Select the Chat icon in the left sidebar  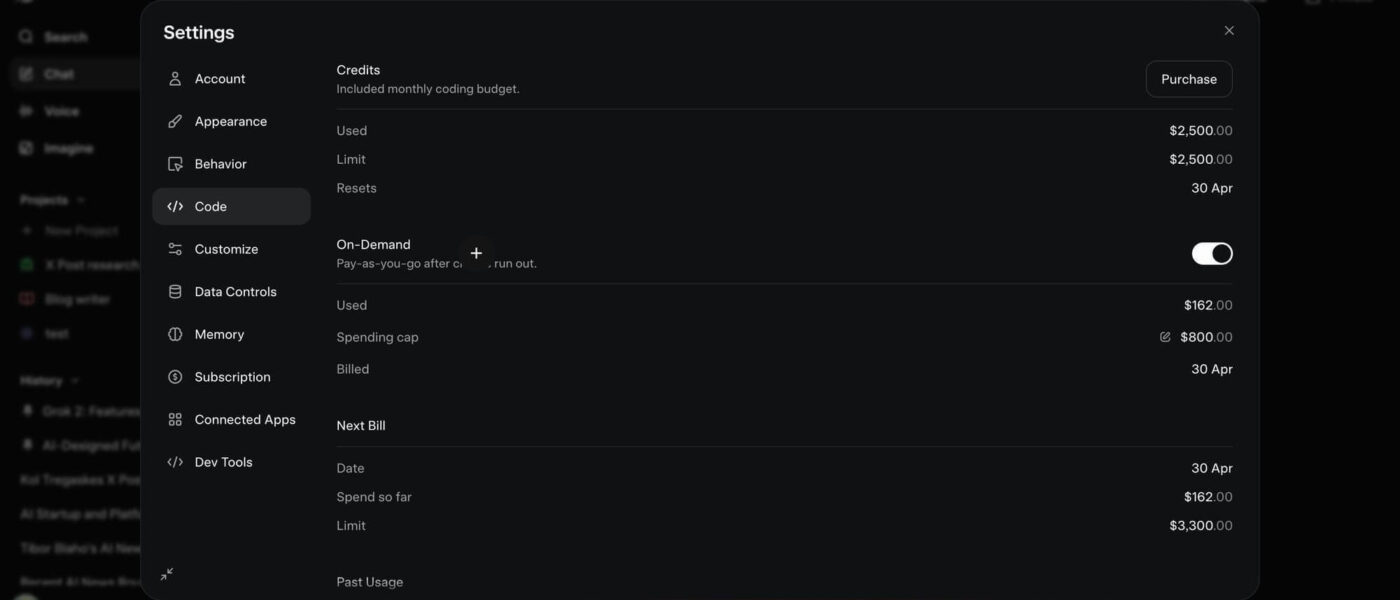pos(24,72)
